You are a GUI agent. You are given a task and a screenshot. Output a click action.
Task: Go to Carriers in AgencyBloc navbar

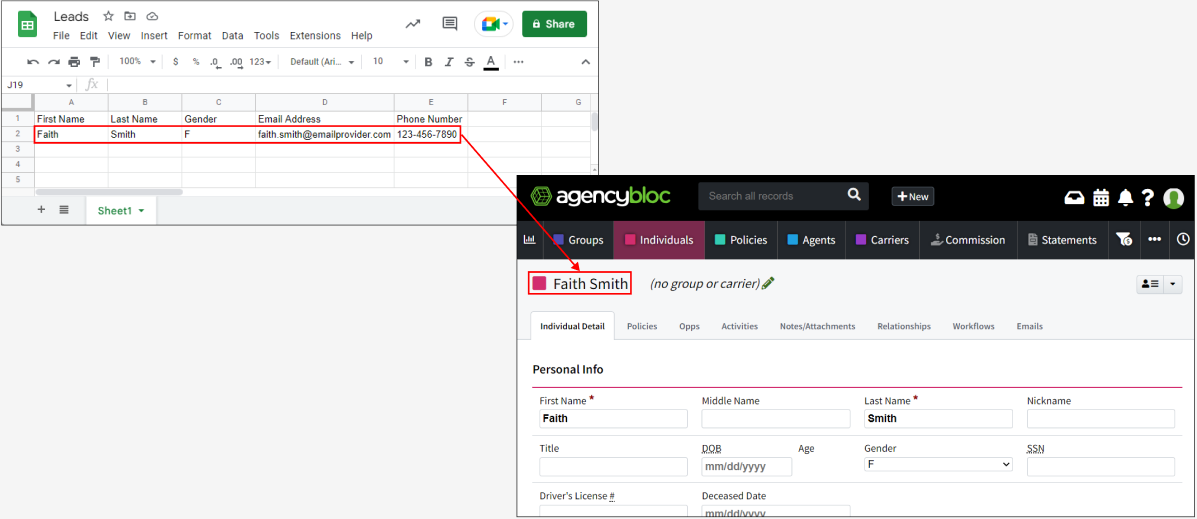click(882, 240)
